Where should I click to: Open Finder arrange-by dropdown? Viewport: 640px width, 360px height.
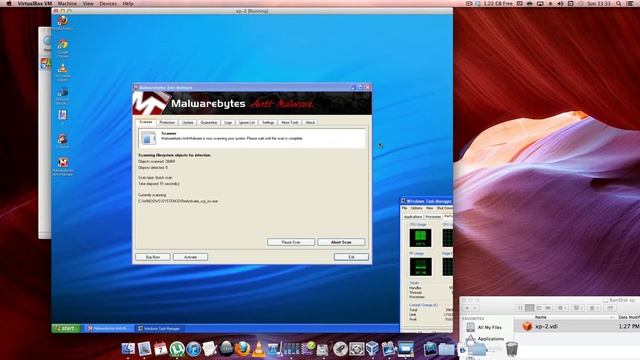594,308
